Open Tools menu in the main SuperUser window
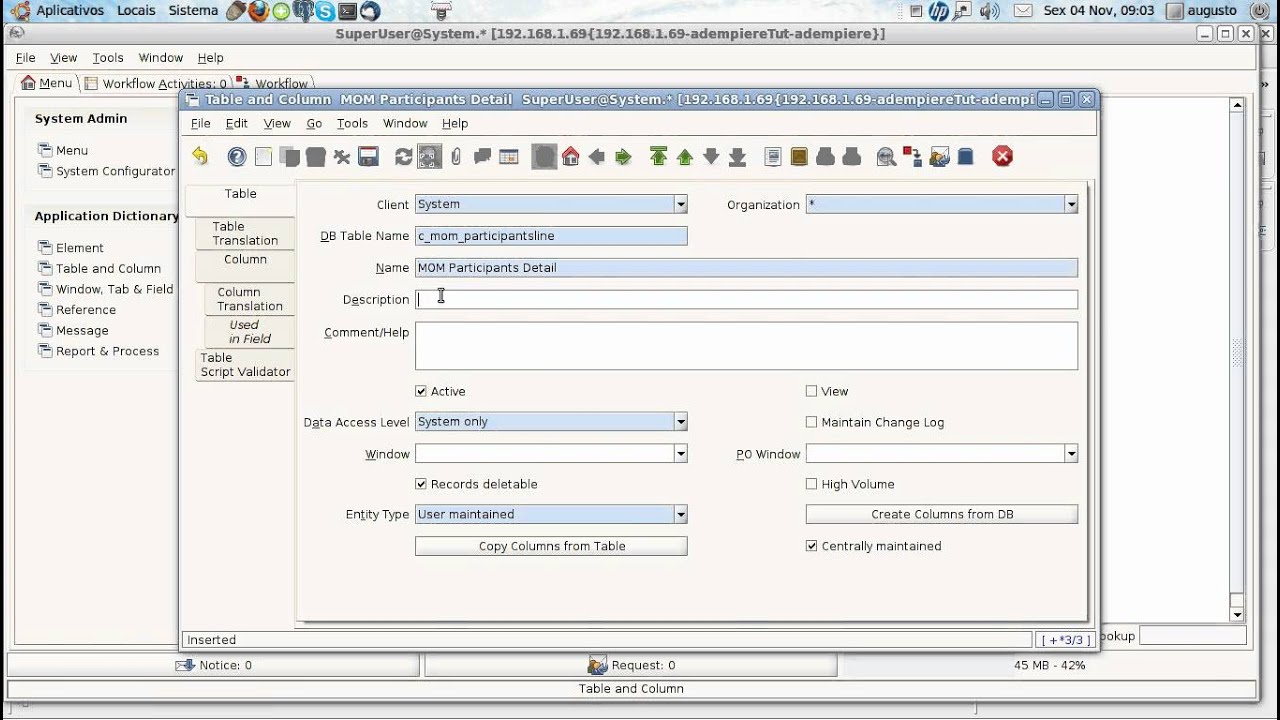 [x=108, y=58]
